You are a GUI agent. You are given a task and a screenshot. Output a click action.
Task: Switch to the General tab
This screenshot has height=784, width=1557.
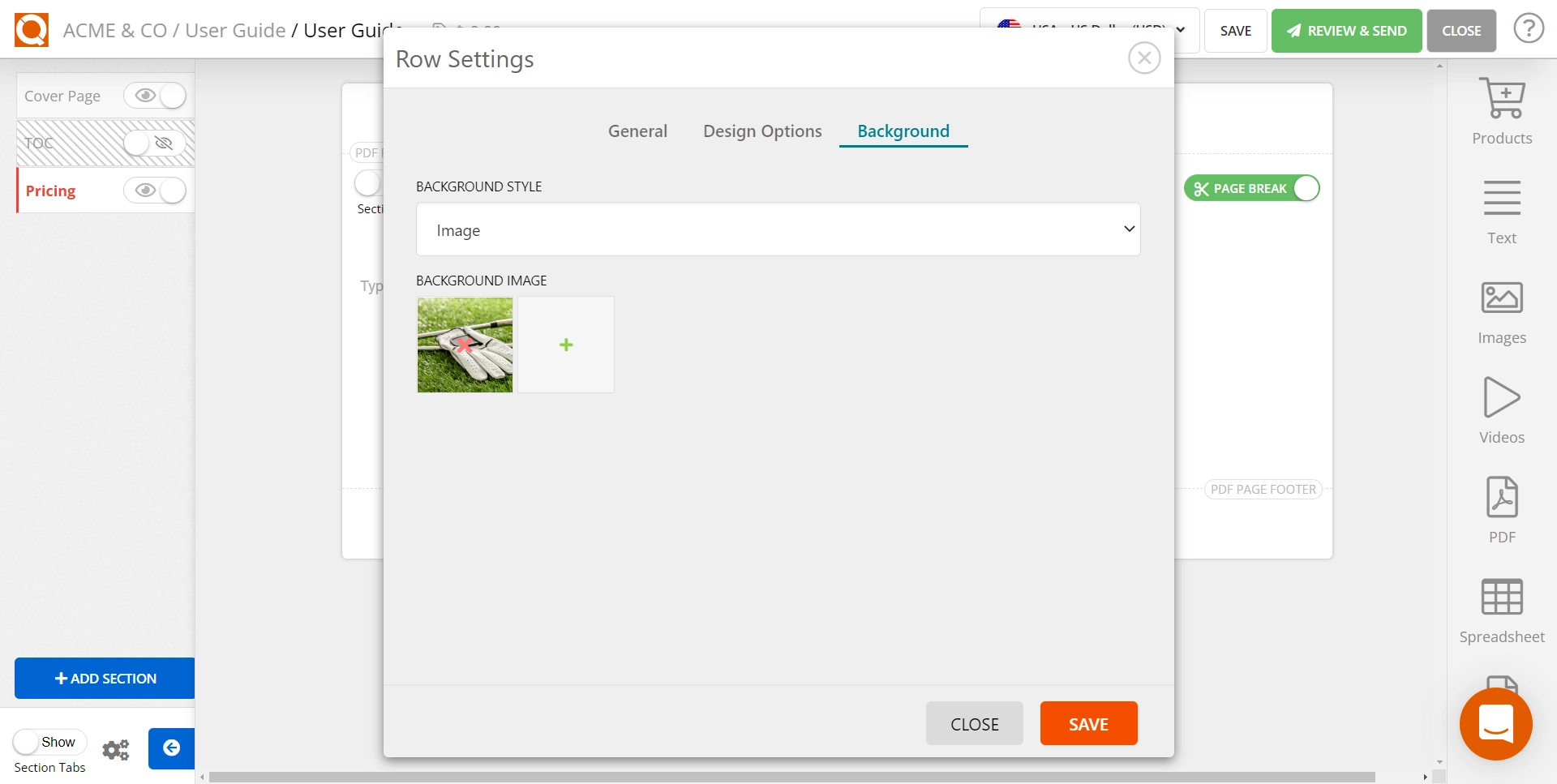pyautogui.click(x=637, y=131)
